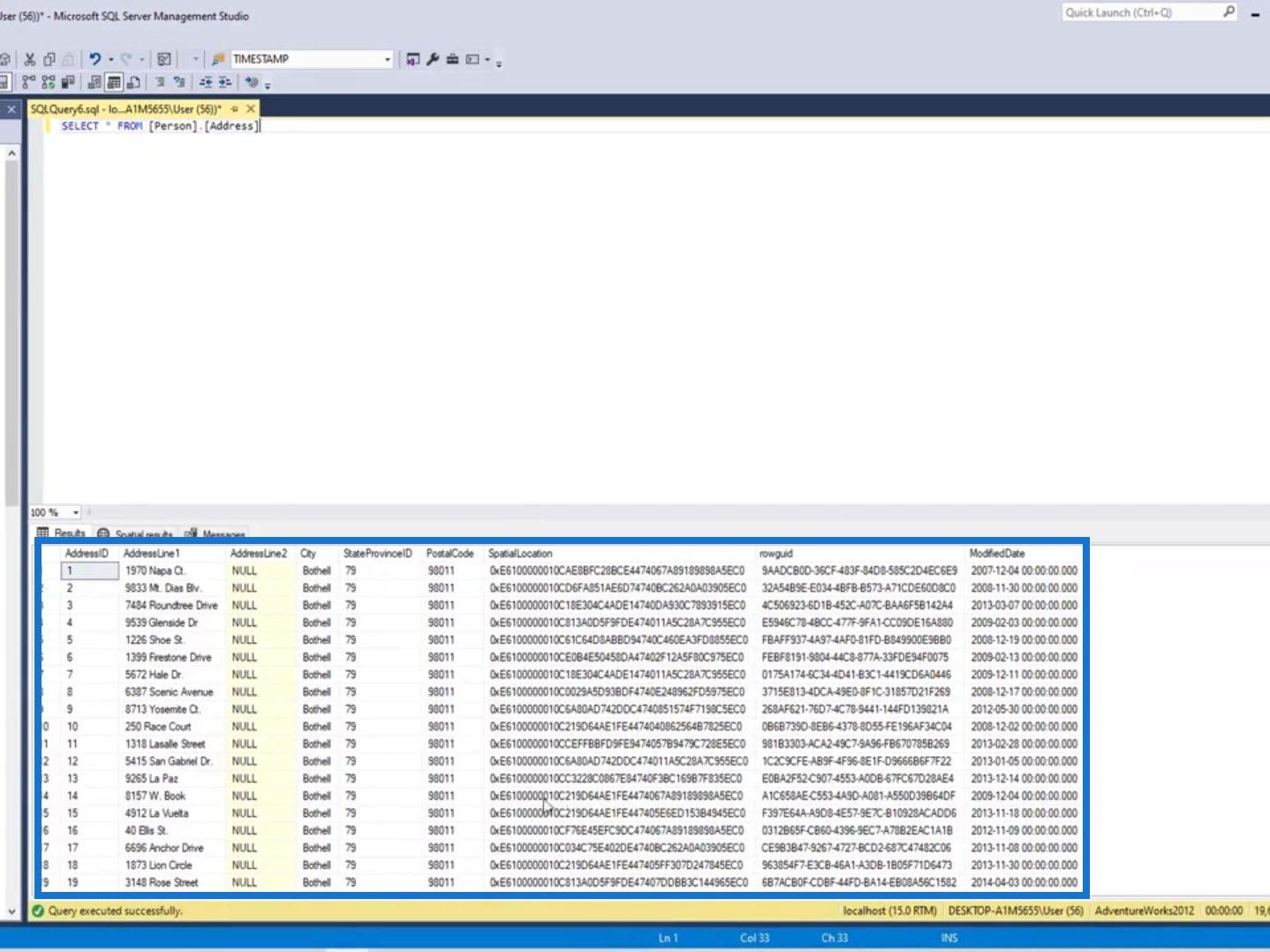Open the Undo history dropdown arrow
The height and width of the screenshot is (952, 1270).
click(x=110, y=59)
